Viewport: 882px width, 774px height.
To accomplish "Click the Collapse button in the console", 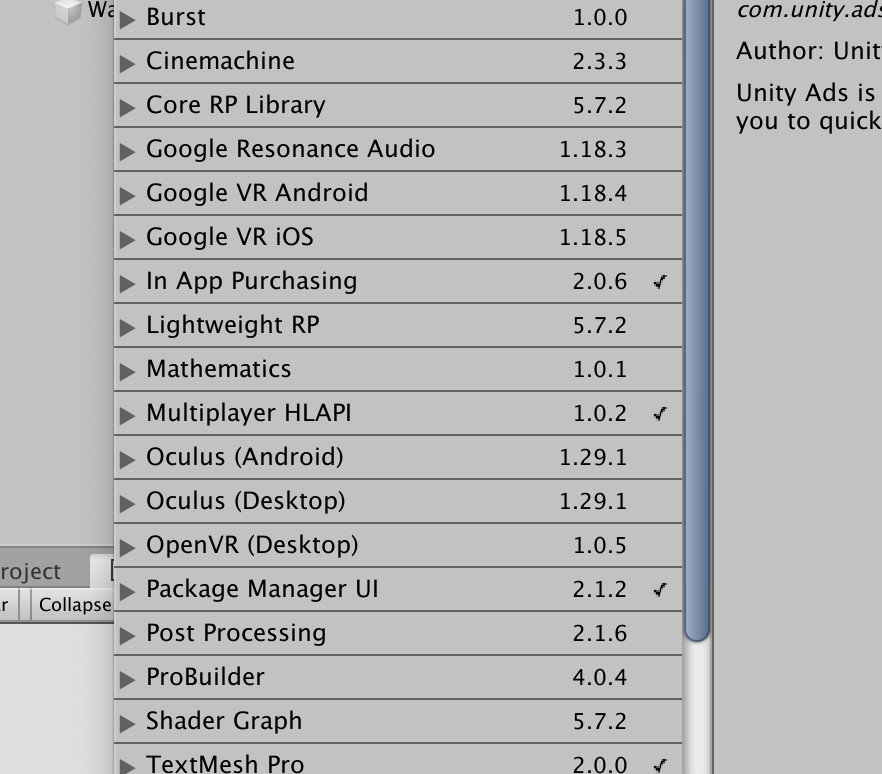I will [73, 605].
